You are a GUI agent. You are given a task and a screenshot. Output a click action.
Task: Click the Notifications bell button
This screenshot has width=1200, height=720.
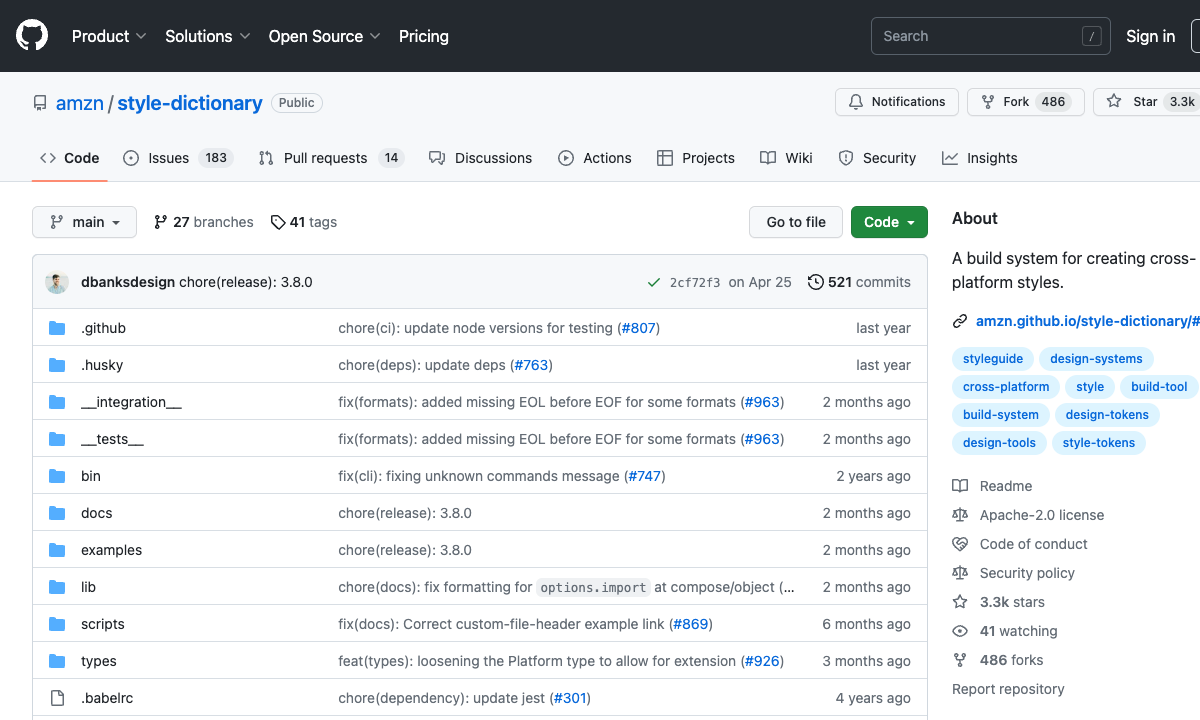[x=897, y=102]
